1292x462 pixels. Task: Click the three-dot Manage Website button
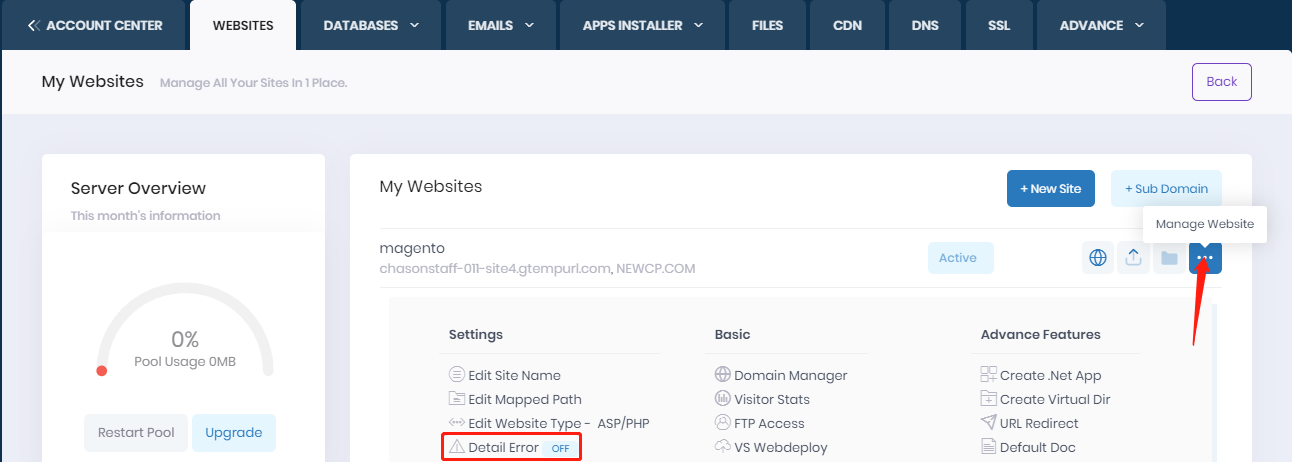(x=1205, y=258)
